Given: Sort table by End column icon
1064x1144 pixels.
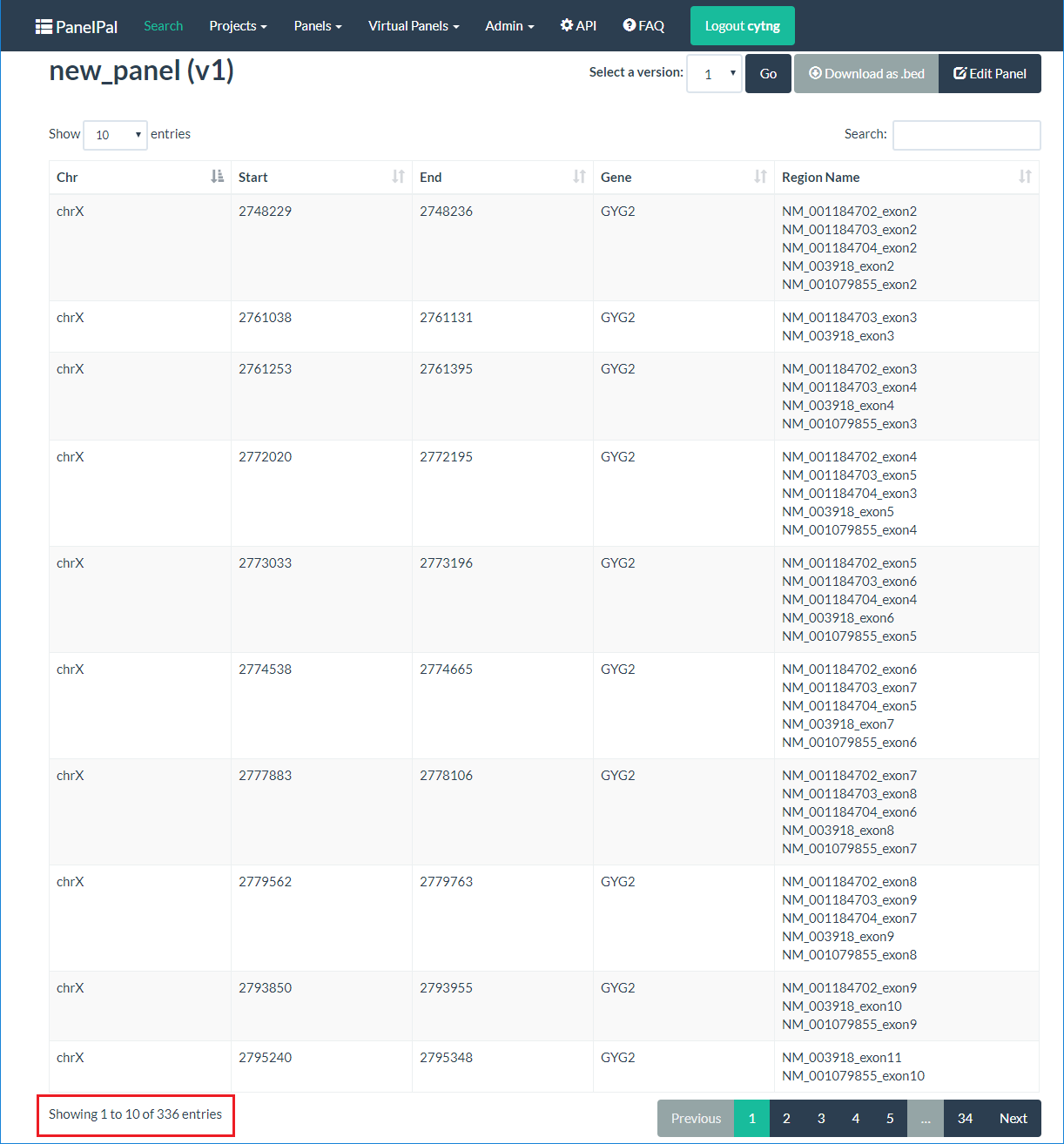Looking at the screenshot, I should [x=579, y=177].
